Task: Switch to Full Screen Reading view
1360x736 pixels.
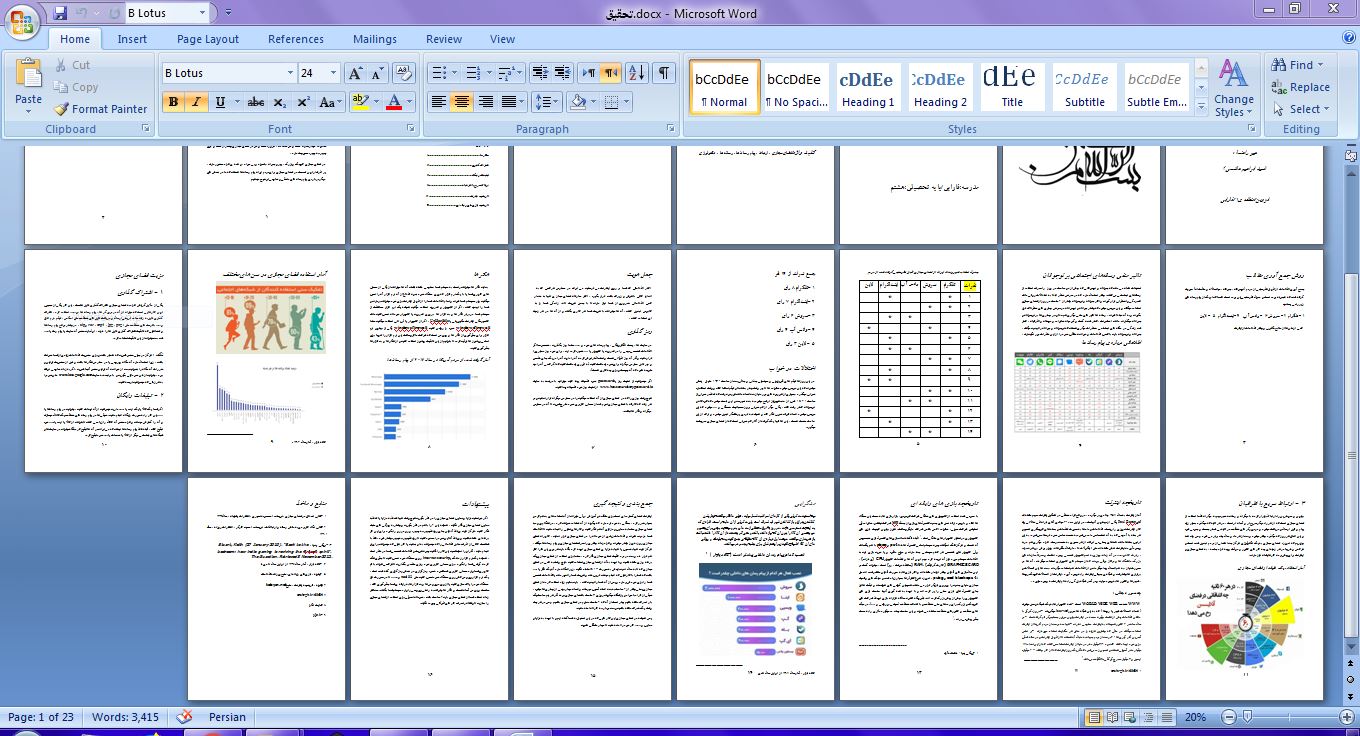Action: 1112,718
